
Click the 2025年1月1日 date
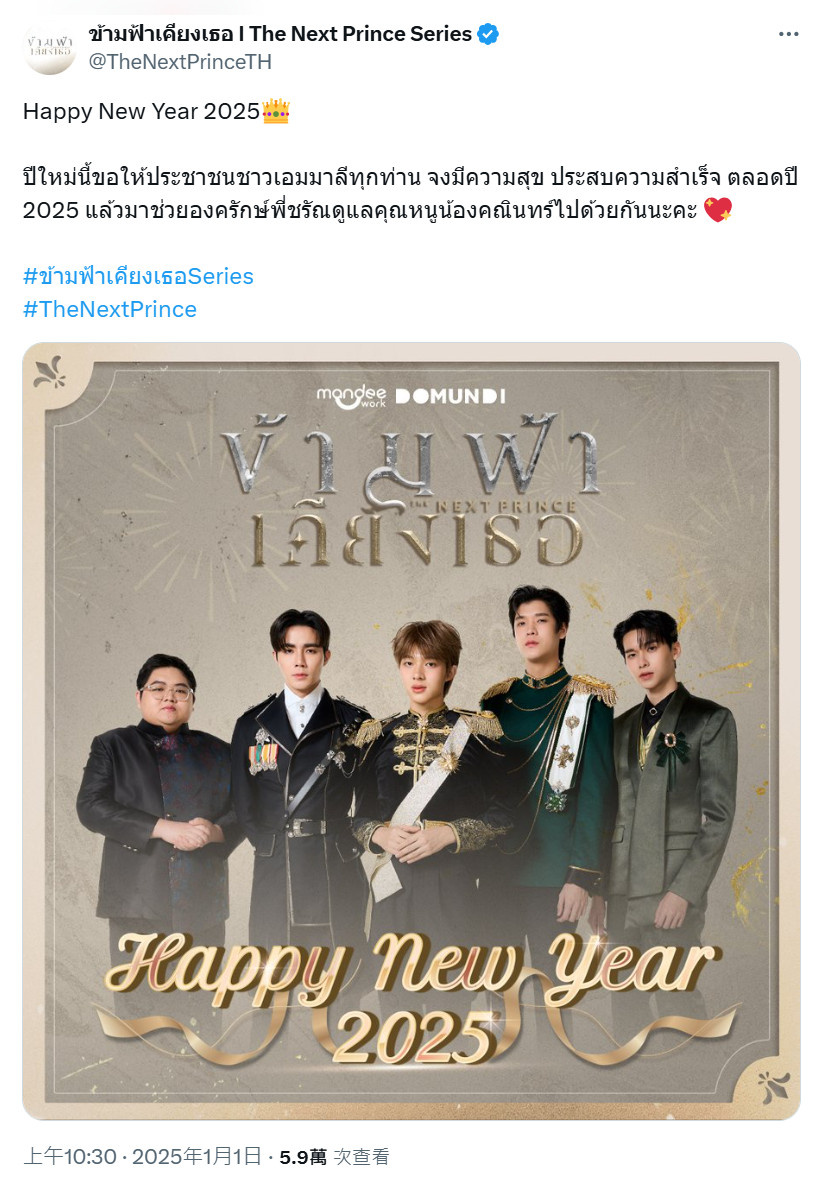coord(197,1157)
